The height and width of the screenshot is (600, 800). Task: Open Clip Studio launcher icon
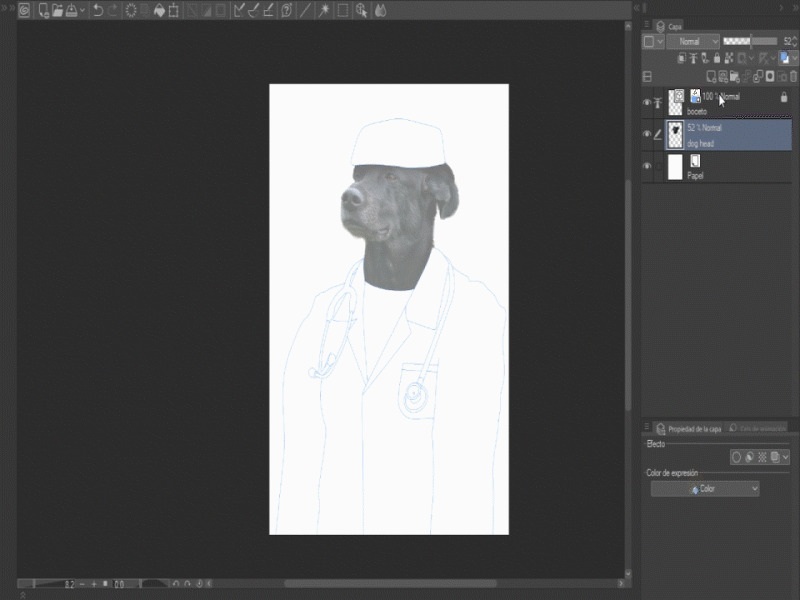[x=24, y=11]
